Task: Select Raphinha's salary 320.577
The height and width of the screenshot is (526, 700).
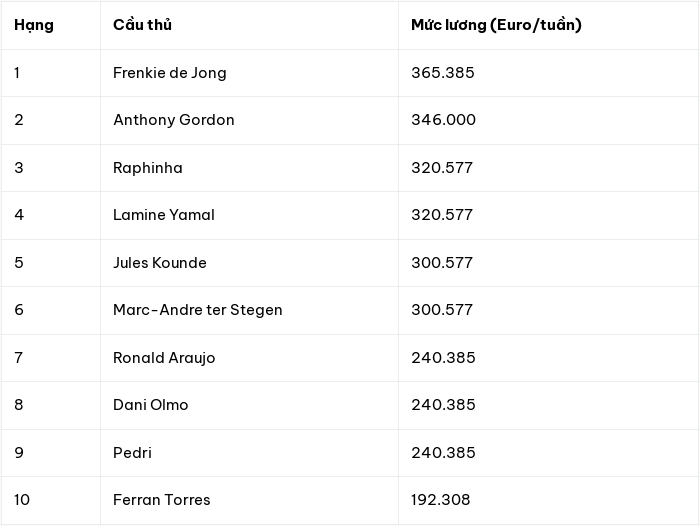Action: pos(442,168)
